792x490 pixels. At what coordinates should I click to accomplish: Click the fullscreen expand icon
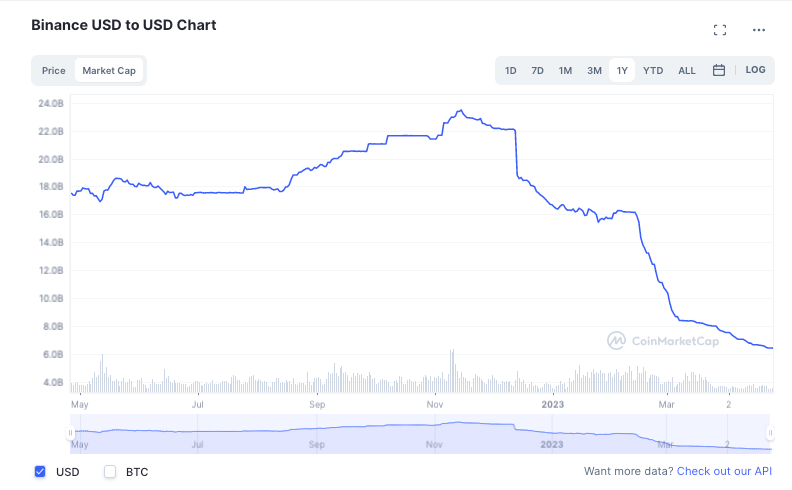(720, 30)
